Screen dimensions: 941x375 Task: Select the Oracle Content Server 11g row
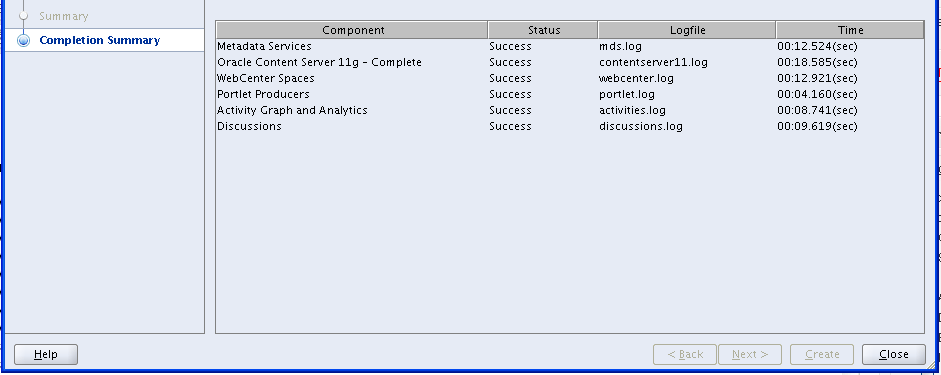click(570, 62)
